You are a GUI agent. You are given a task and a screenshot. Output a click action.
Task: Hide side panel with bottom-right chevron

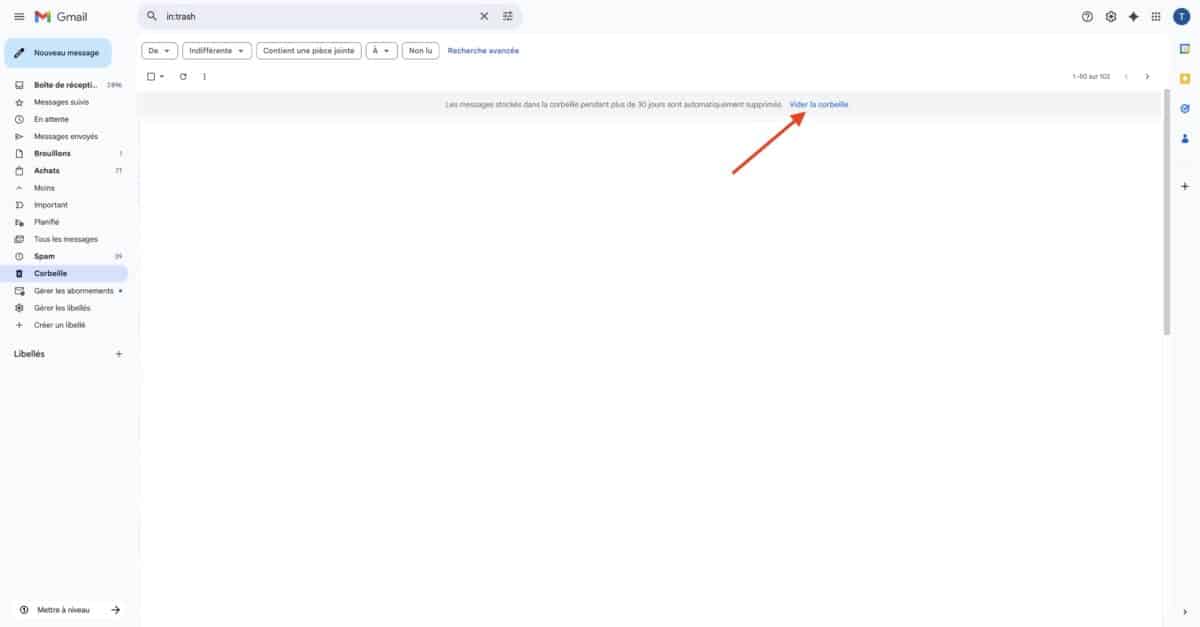pos(1185,611)
